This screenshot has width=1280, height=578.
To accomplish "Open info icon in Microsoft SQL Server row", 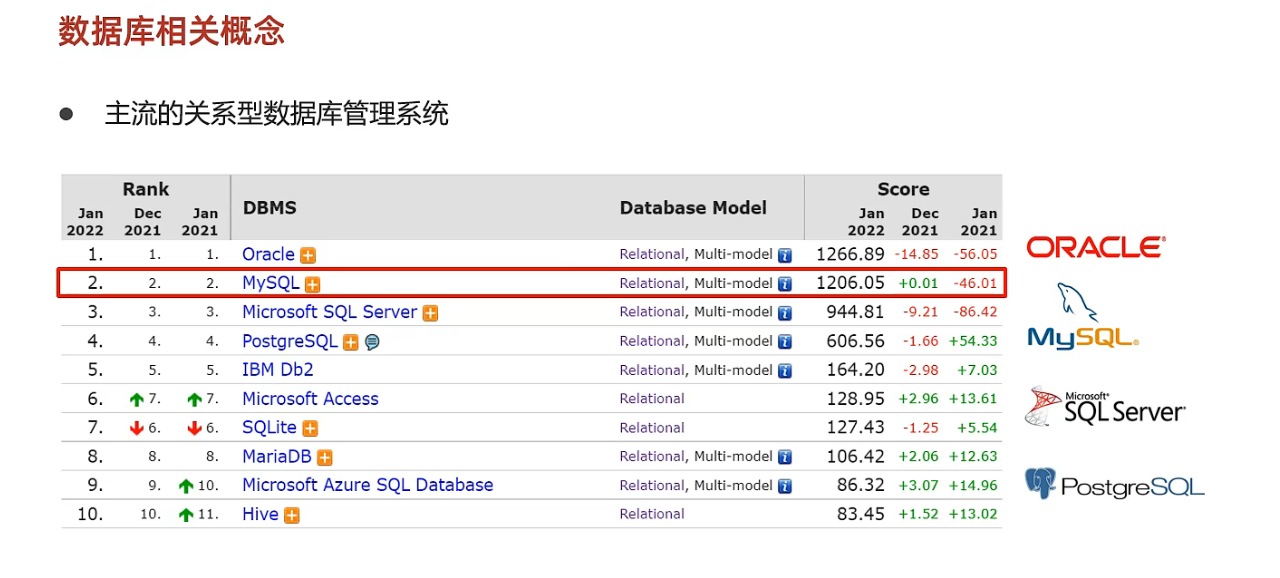I will [785, 313].
